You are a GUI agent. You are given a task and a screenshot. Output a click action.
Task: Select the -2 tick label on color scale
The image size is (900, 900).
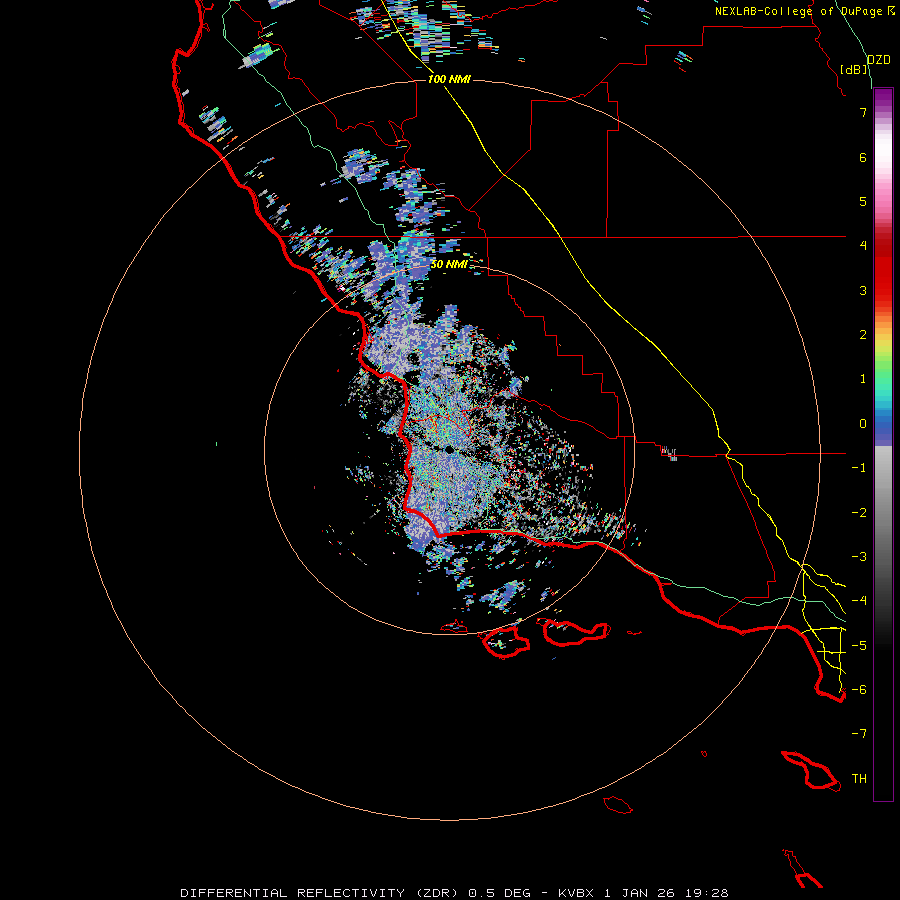pos(859,513)
